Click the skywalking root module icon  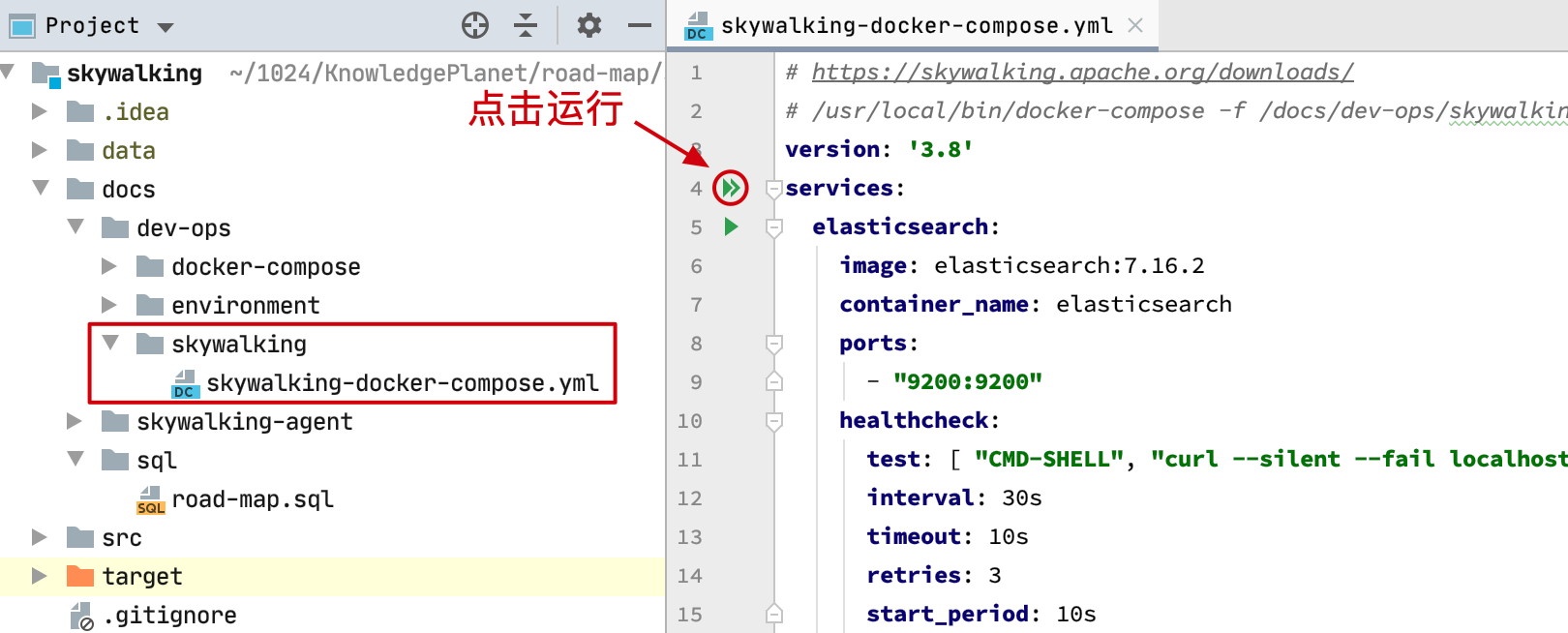point(45,75)
